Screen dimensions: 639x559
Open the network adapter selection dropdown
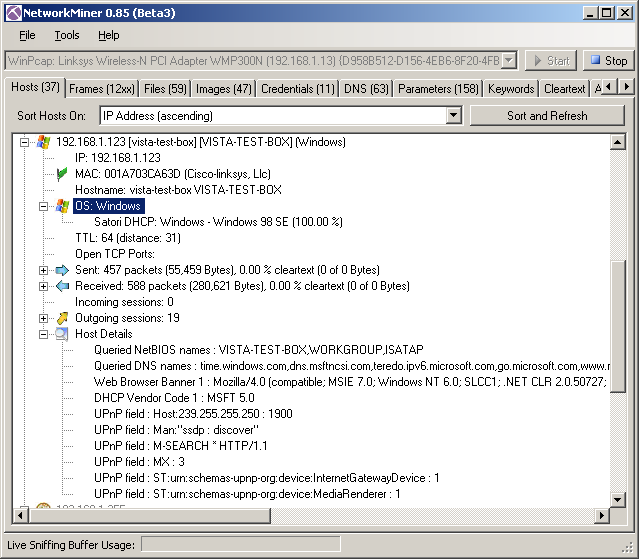coord(509,61)
